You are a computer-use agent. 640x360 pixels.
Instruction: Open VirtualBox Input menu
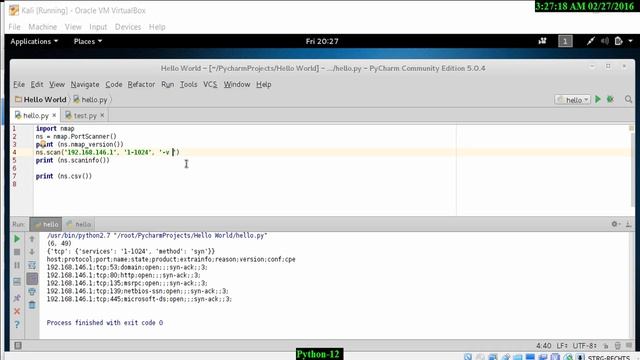98,27
